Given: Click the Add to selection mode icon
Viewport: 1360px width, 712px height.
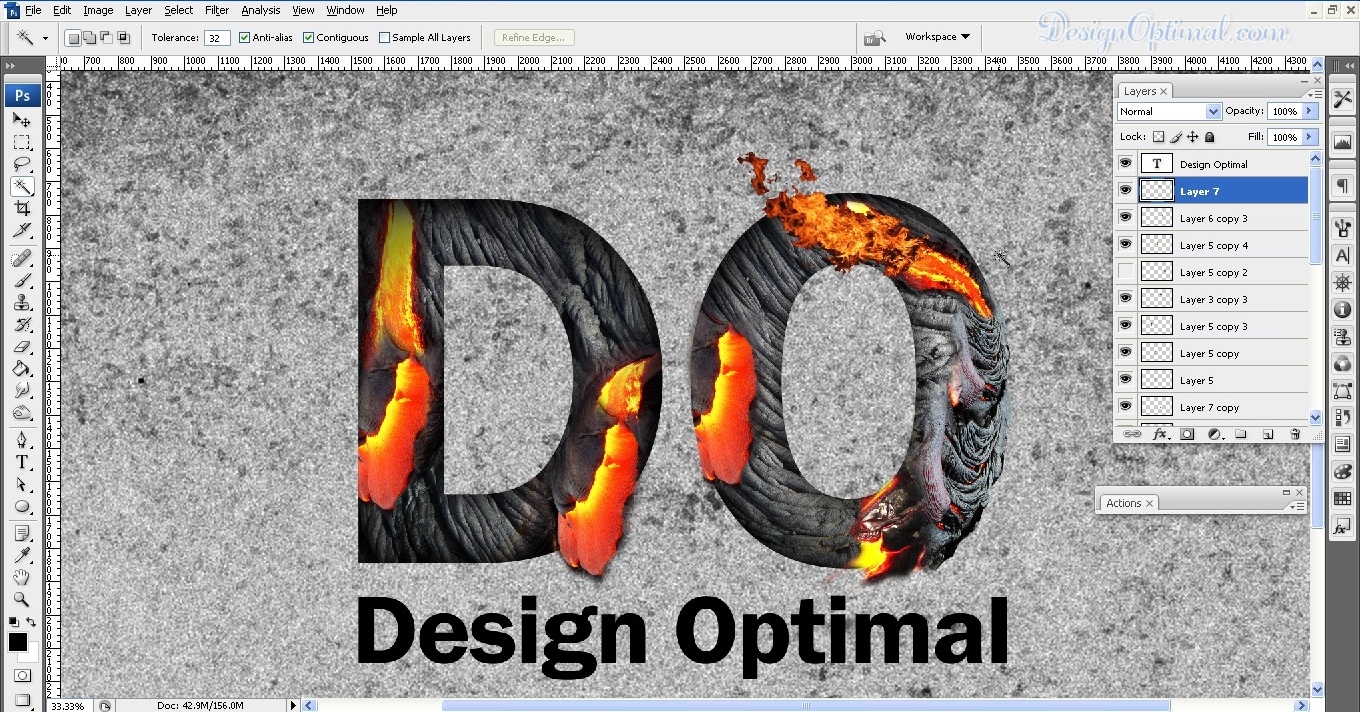Looking at the screenshot, I should 90,38.
